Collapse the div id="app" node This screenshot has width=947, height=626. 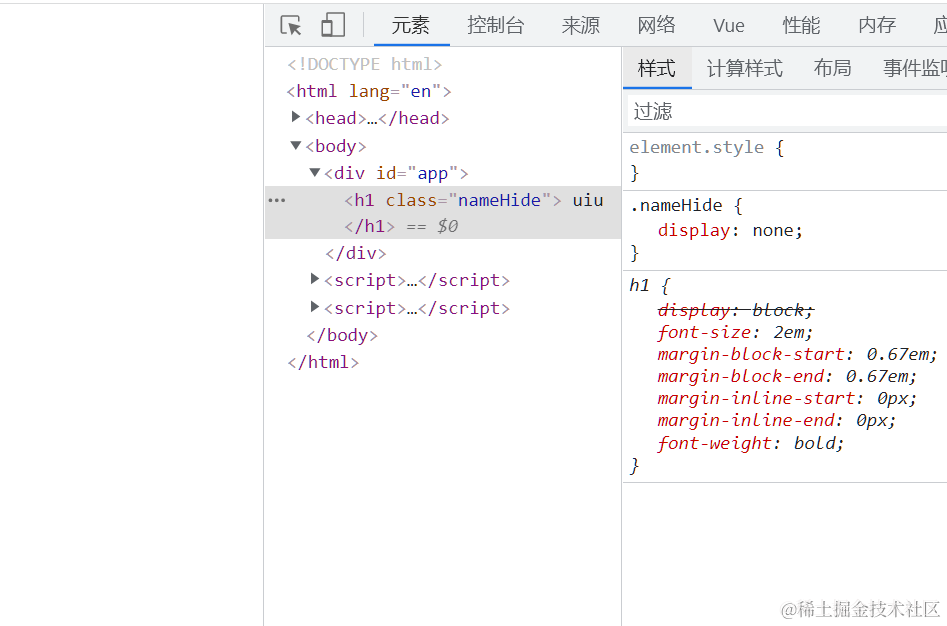pyautogui.click(x=315, y=172)
